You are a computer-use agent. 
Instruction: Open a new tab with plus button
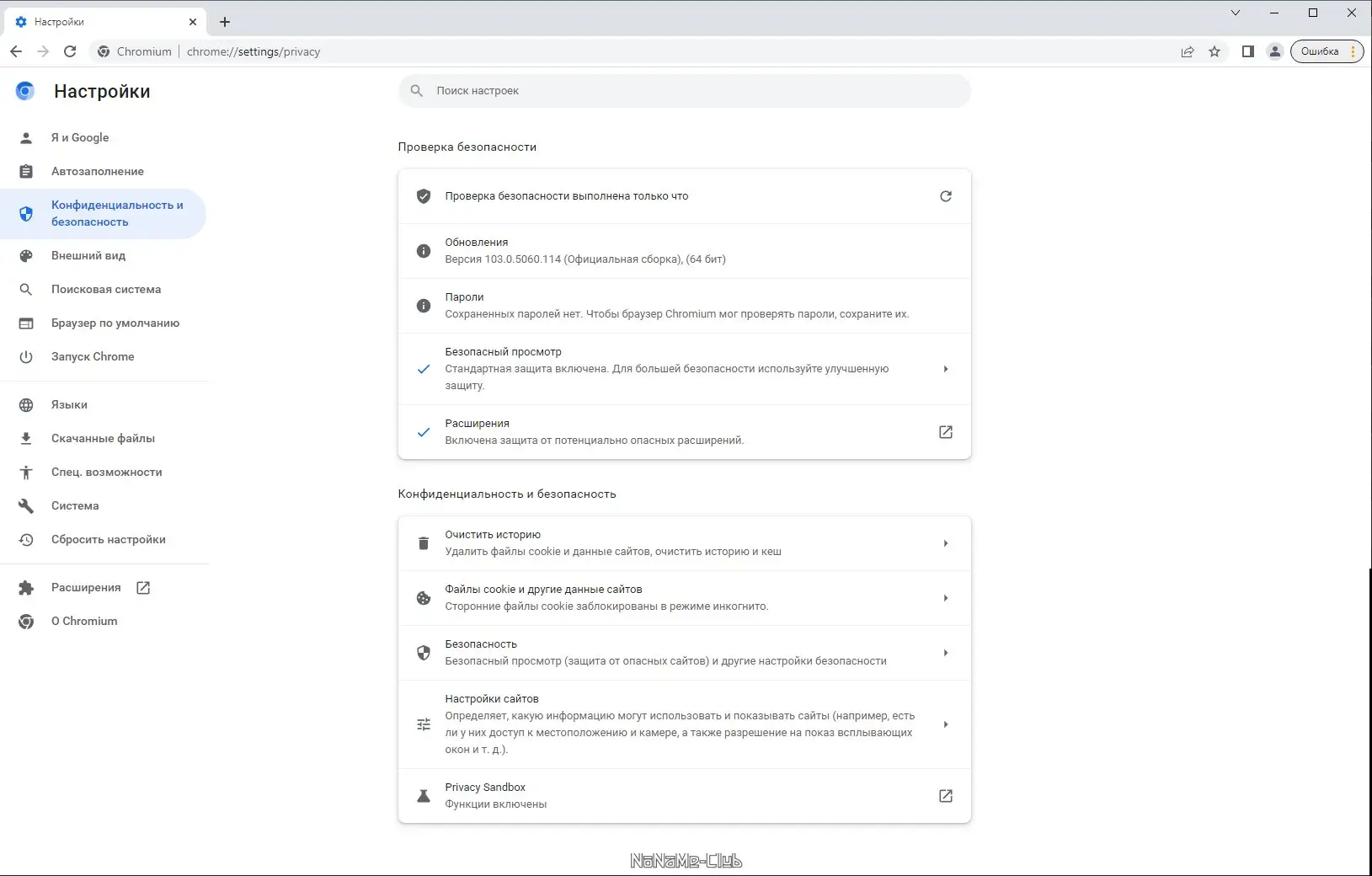pyautogui.click(x=225, y=22)
